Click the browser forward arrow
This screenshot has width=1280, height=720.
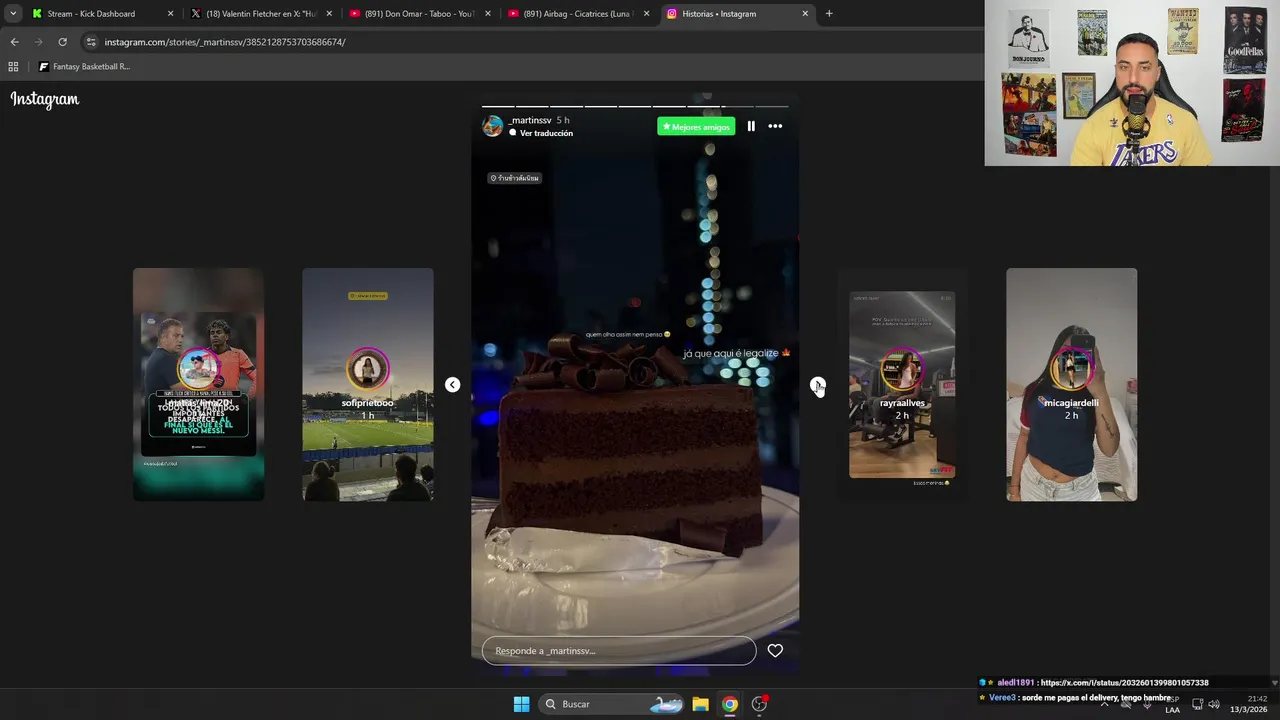(x=38, y=42)
